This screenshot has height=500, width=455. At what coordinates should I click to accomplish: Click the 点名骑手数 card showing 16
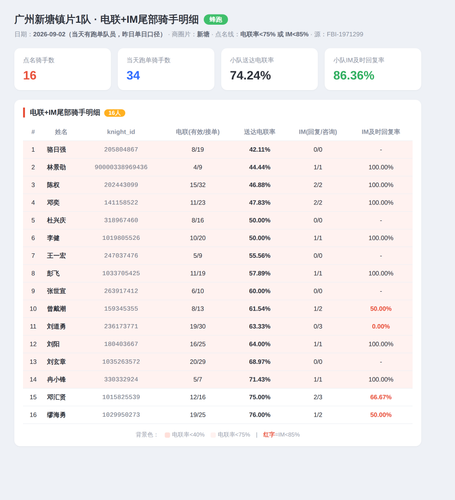pyautogui.click(x=63, y=69)
